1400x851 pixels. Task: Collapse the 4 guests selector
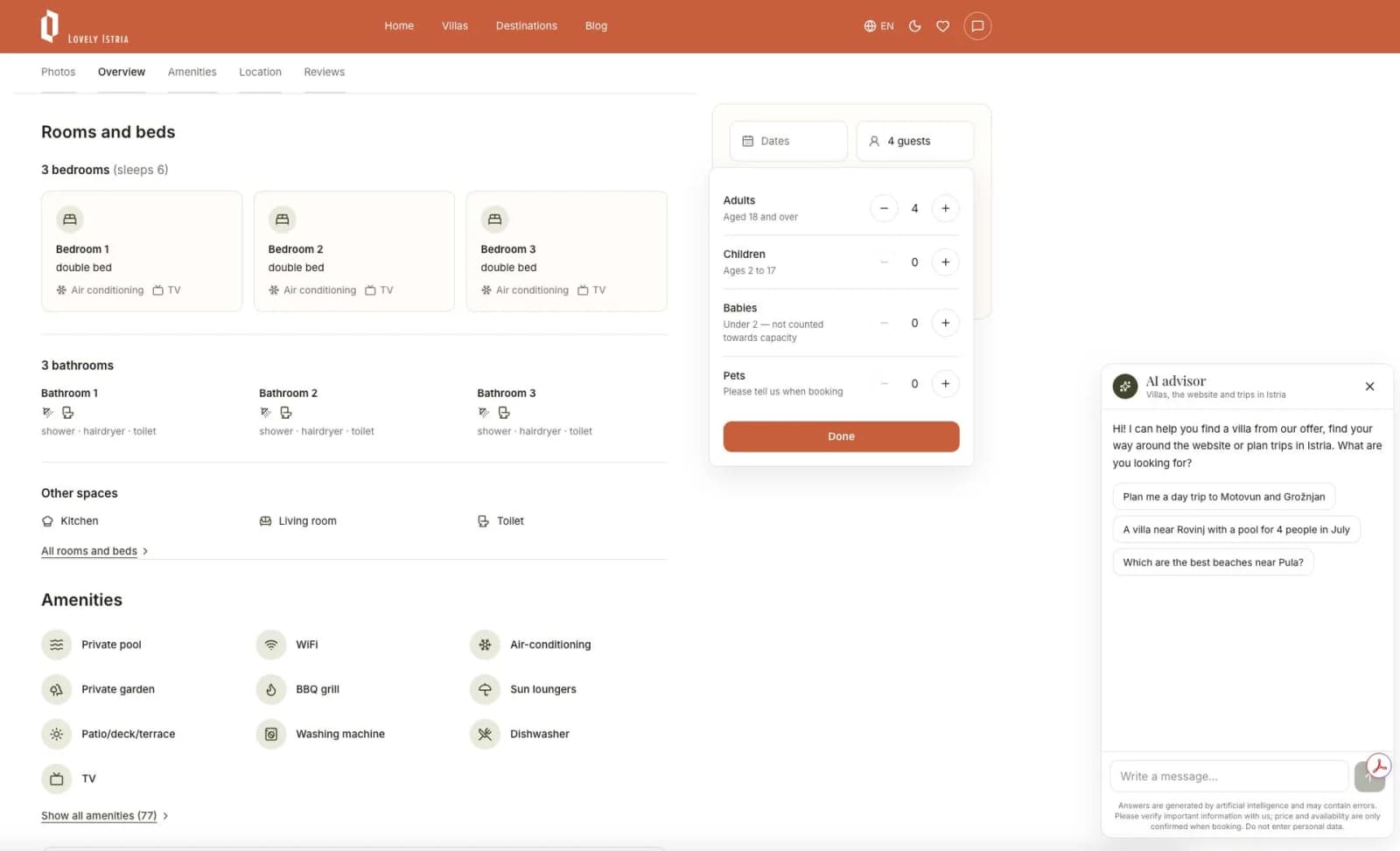(x=914, y=141)
